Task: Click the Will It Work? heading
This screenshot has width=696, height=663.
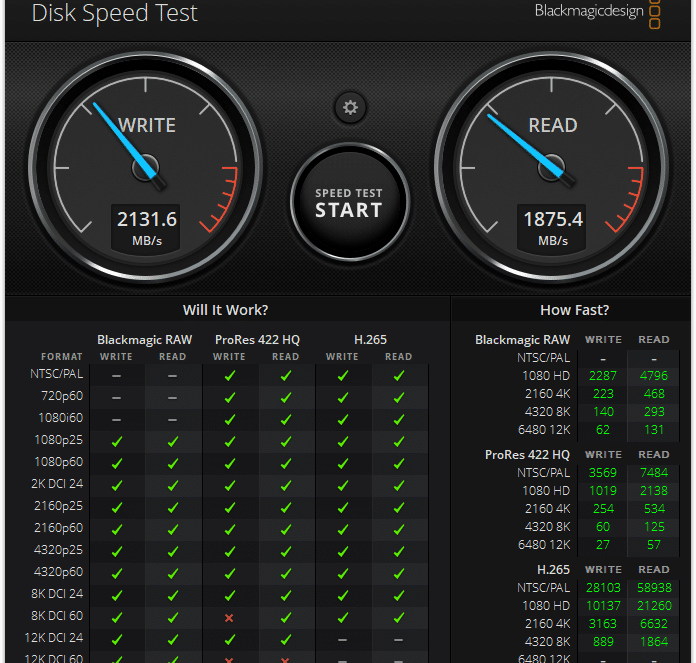Action: coord(225,310)
